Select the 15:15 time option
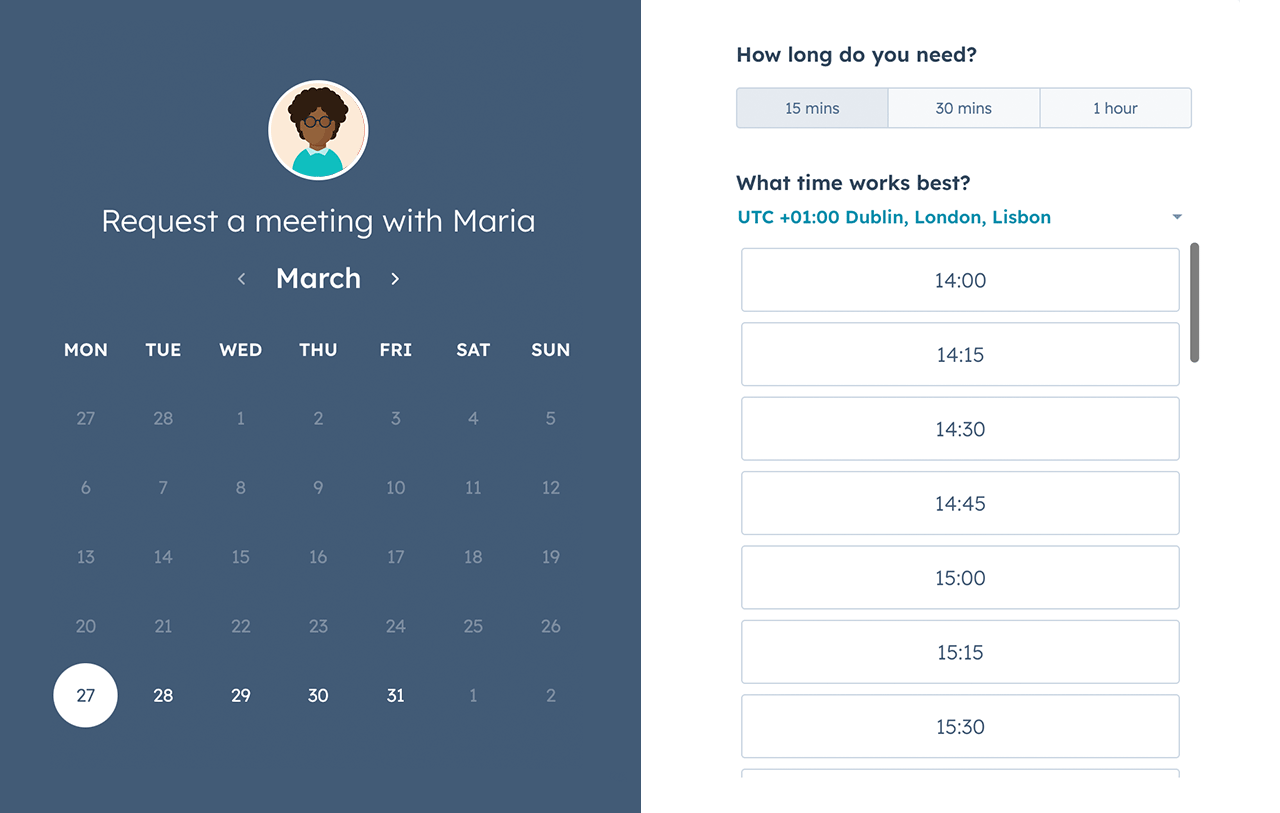This screenshot has width=1280, height=813. click(960, 652)
